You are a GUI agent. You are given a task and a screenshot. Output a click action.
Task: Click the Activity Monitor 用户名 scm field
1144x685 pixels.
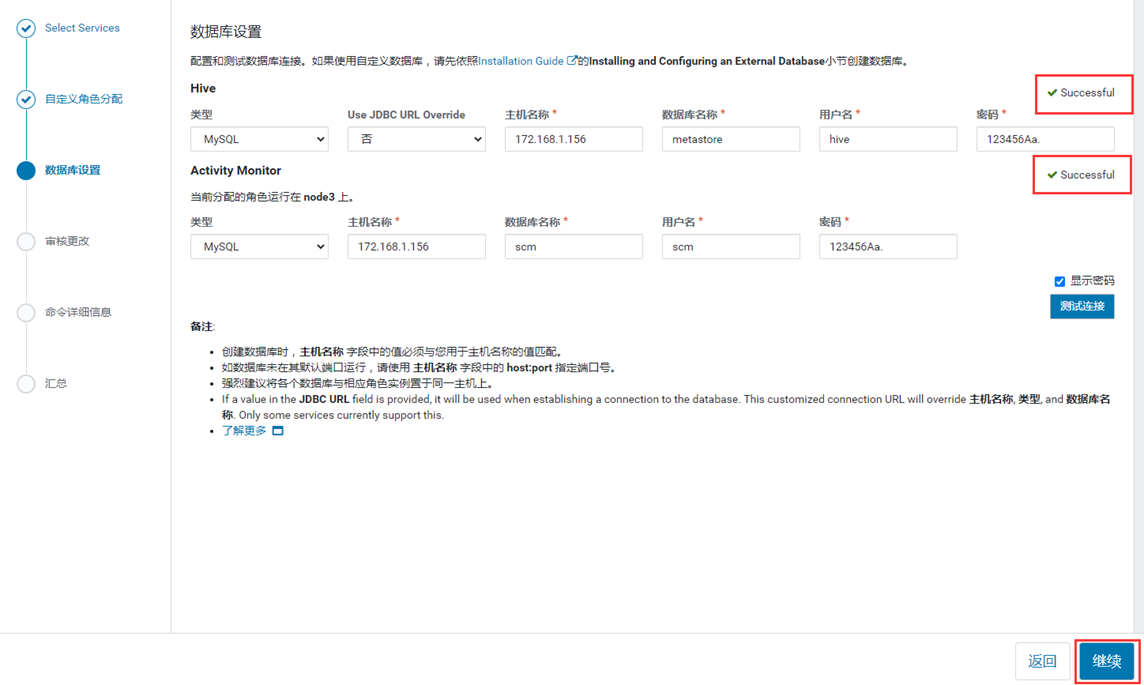point(731,247)
